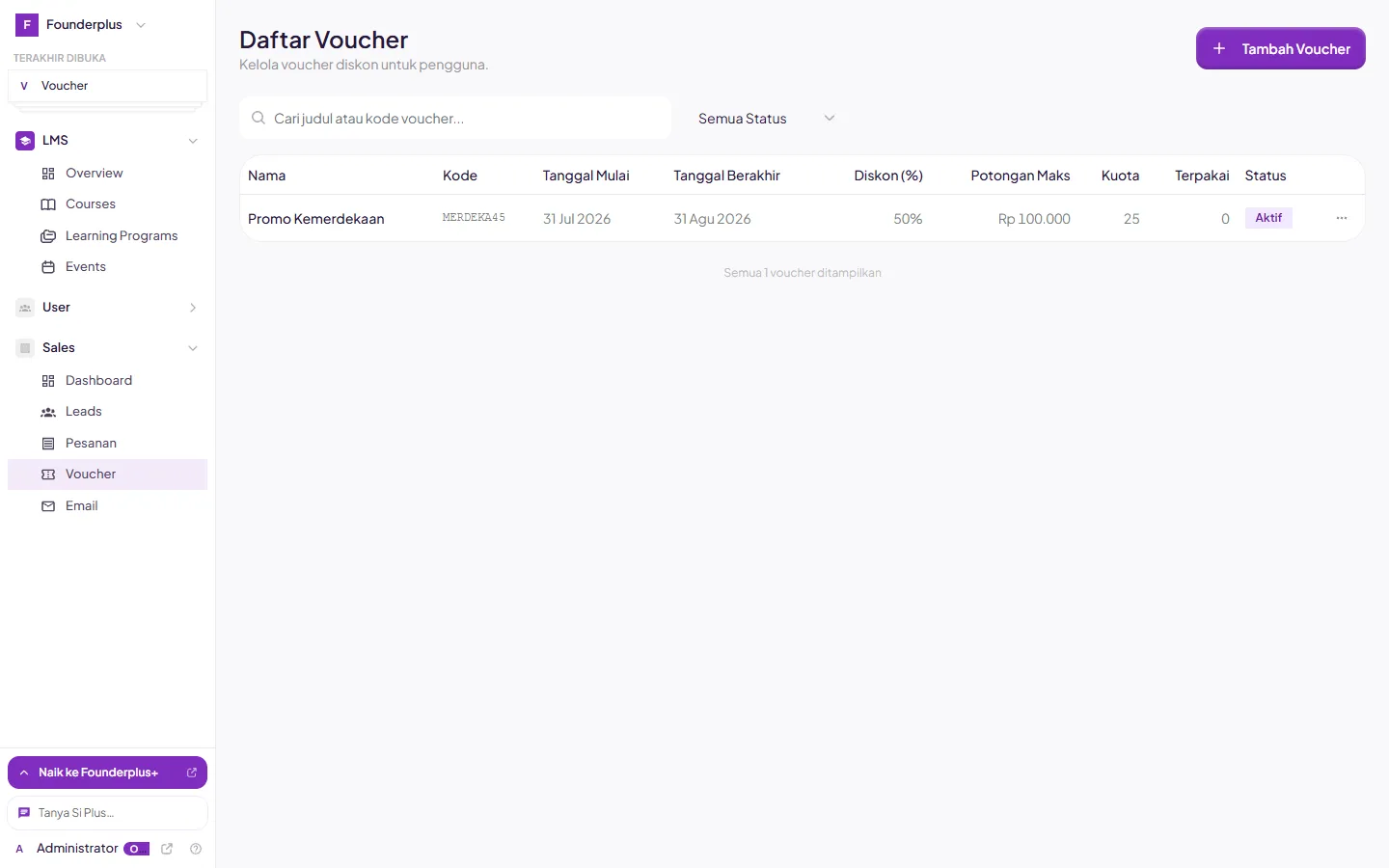Click the Potongan Maks column header
1389x868 pixels.
(x=1021, y=176)
